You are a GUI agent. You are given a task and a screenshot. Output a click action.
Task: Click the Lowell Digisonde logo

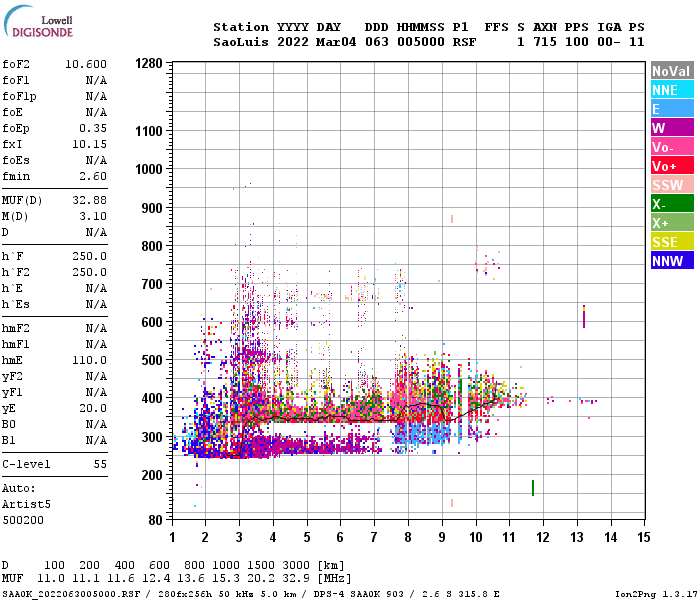click(x=38, y=21)
